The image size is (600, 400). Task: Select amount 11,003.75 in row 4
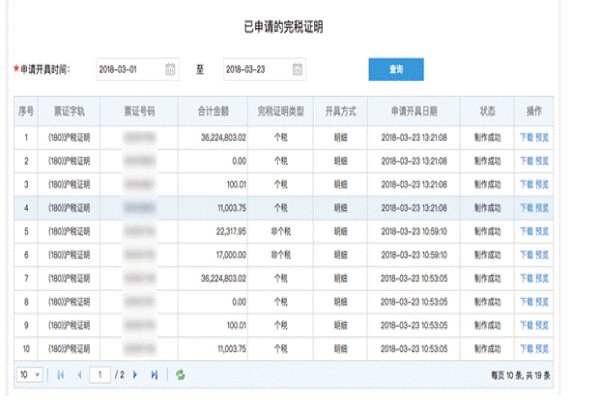(x=232, y=208)
